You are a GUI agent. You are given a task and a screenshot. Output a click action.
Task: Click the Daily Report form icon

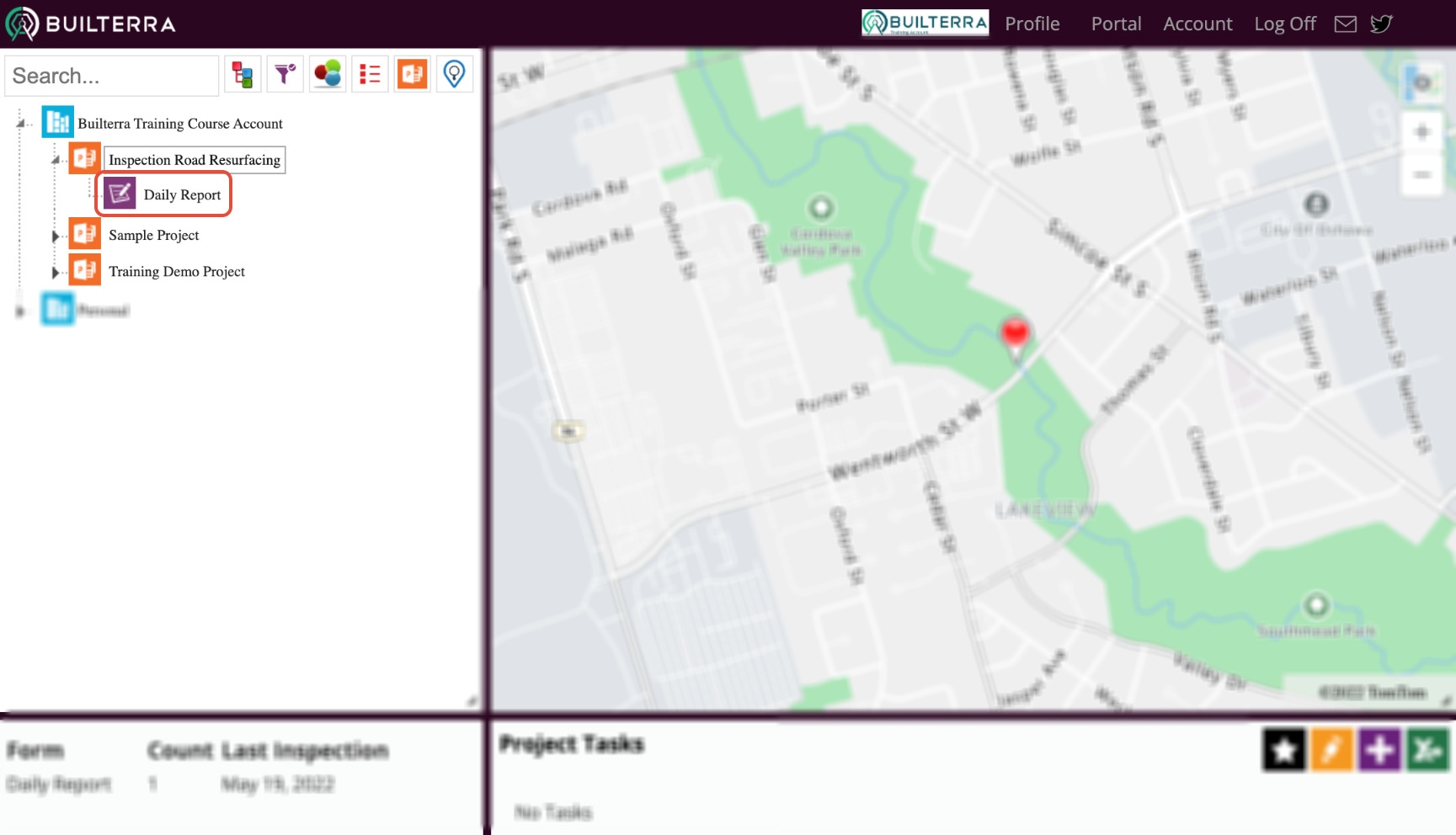click(120, 194)
